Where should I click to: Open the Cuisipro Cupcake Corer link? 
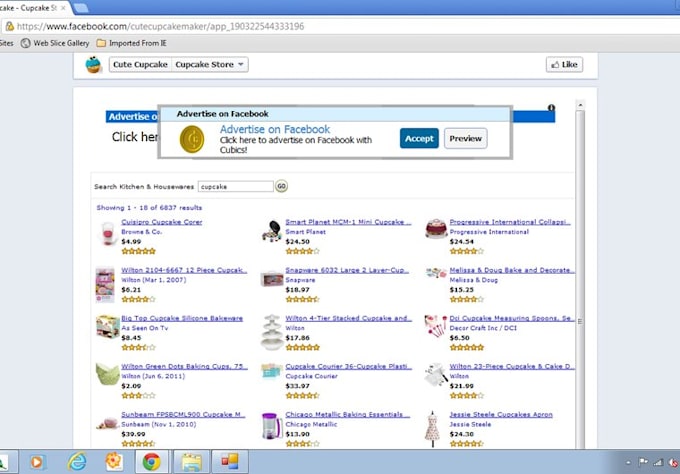pos(161,222)
